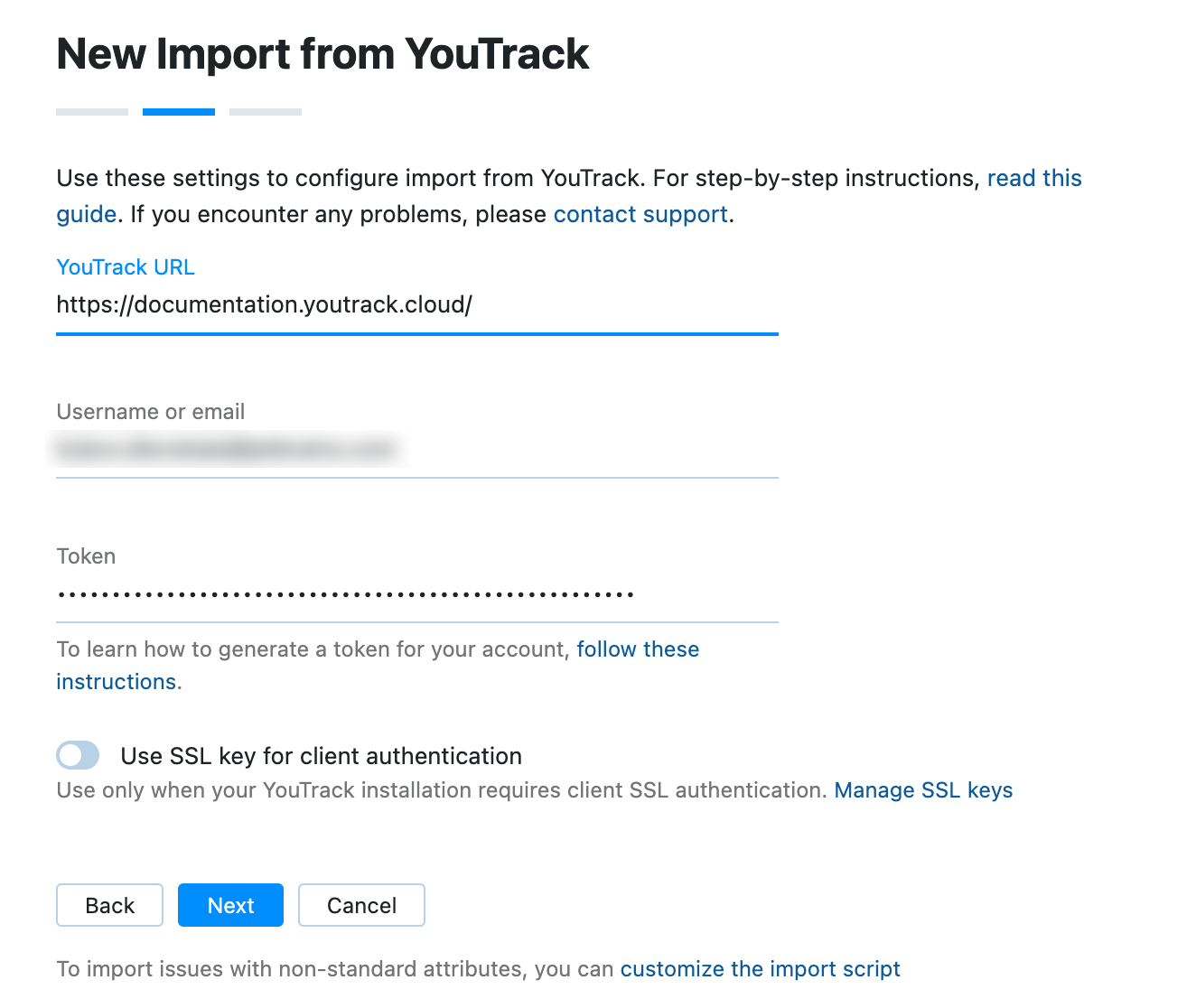Open the "read this guide" link

tap(1034, 178)
